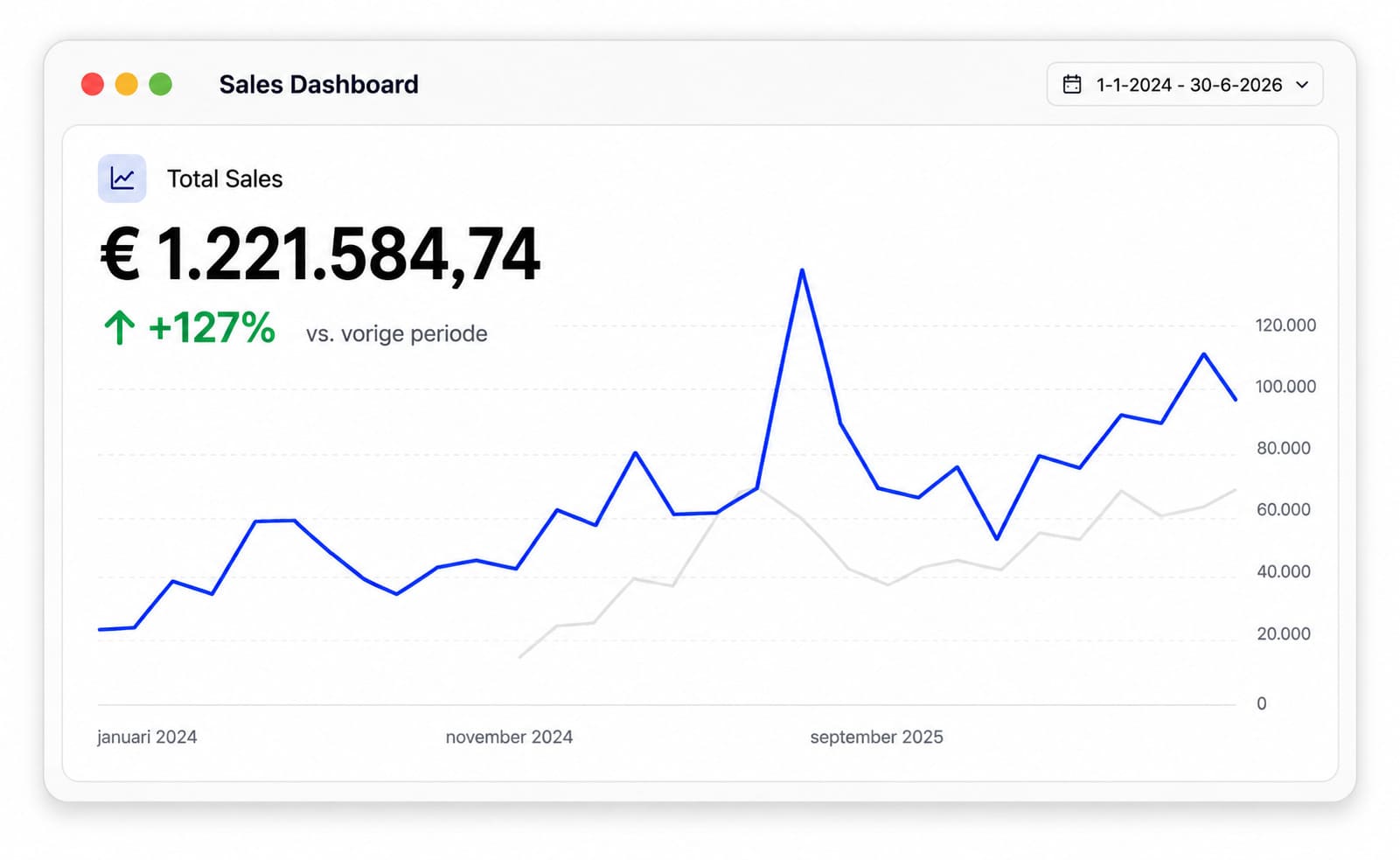Click the yellow minimize window button
Screen dimensions: 1400x860
point(127,84)
